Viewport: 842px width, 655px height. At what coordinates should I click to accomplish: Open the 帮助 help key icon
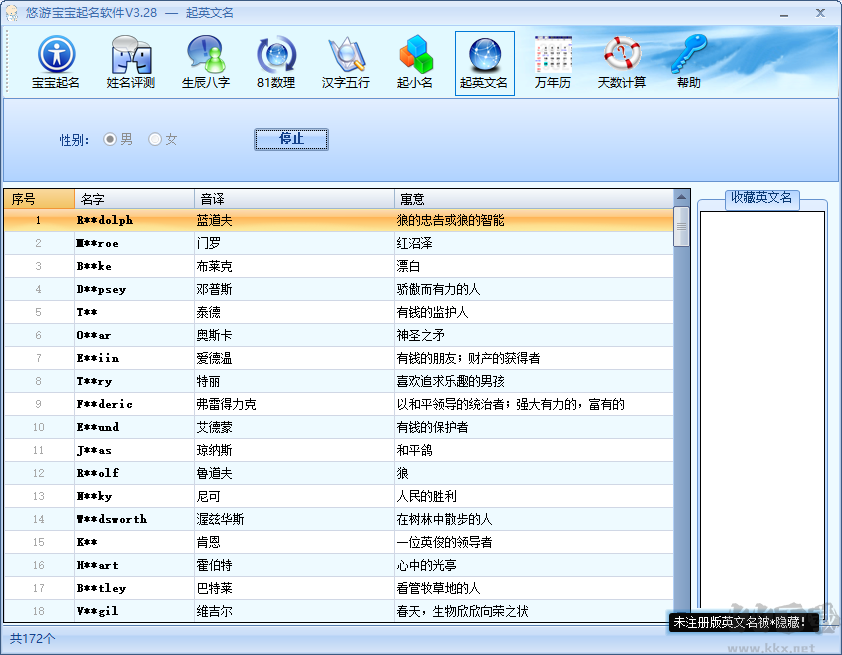689,62
